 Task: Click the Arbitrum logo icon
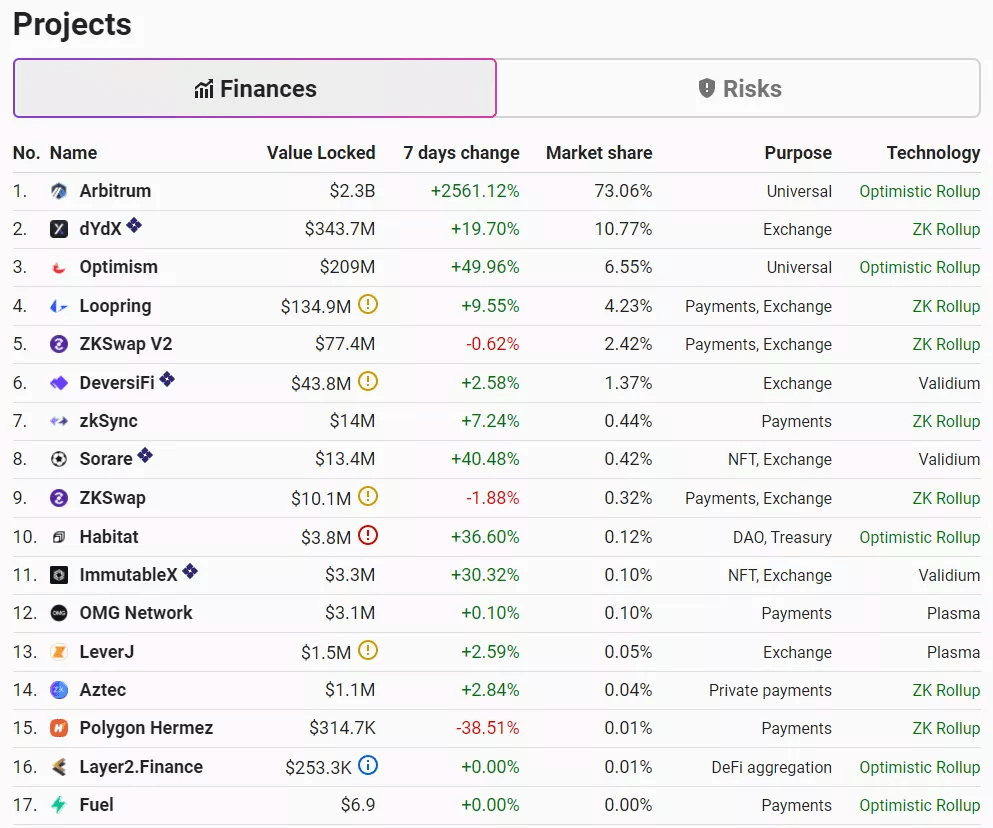(x=59, y=191)
